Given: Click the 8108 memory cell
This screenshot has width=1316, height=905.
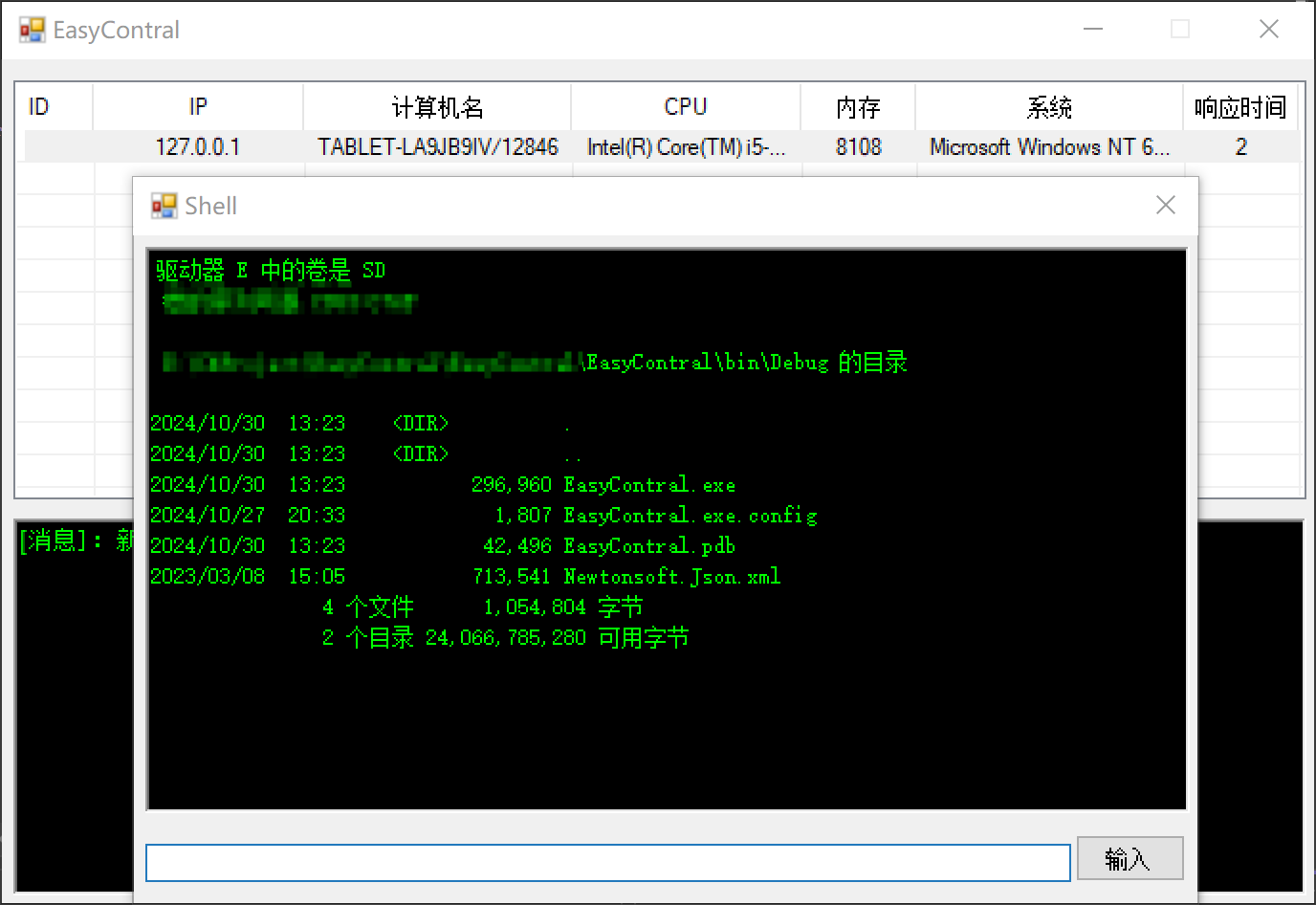Looking at the screenshot, I should click(858, 146).
